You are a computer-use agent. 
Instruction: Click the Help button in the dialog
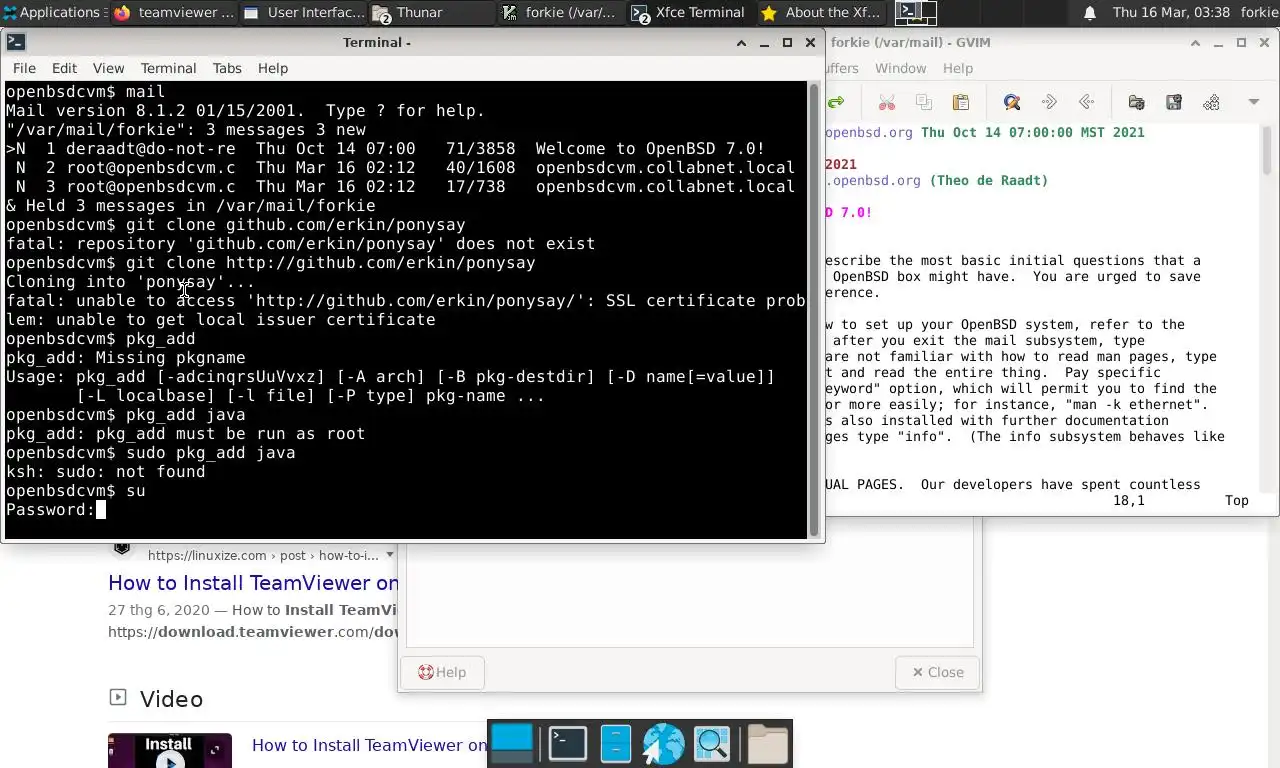point(442,672)
